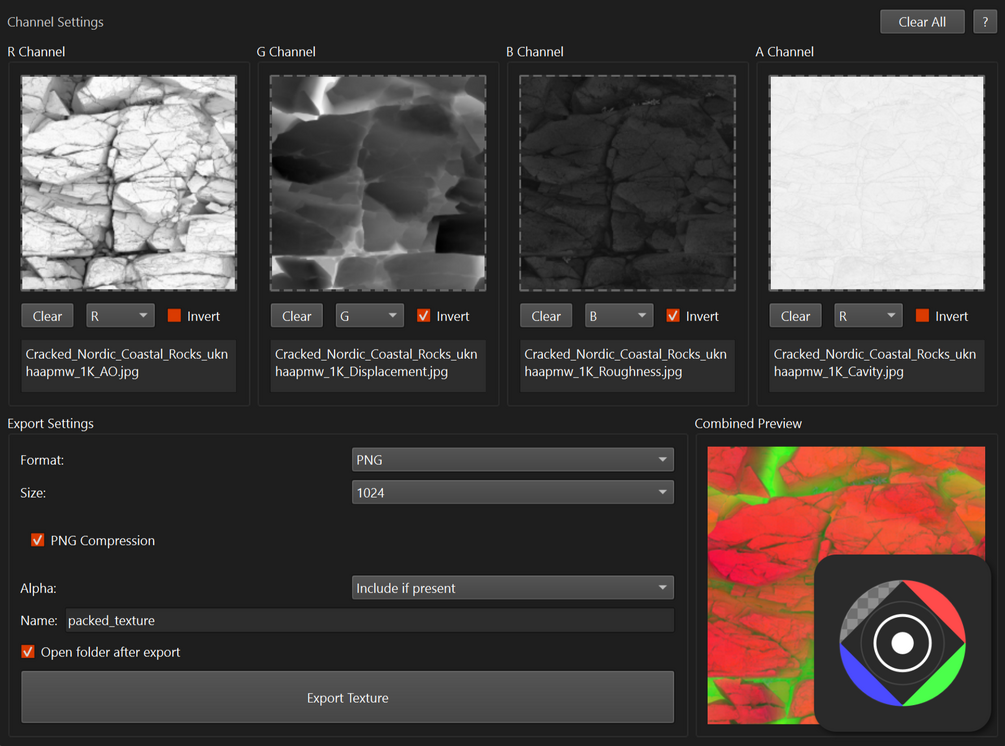Screen dimensions: 1005x746
Task: Open the help dialog
Action: [x=984, y=21]
